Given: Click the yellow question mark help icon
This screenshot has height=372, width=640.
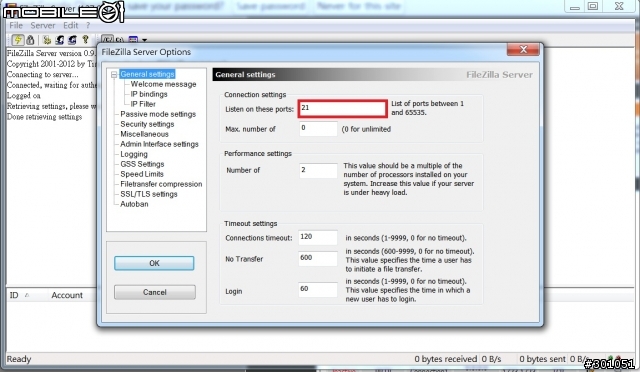Looking at the screenshot, I should (85, 39).
